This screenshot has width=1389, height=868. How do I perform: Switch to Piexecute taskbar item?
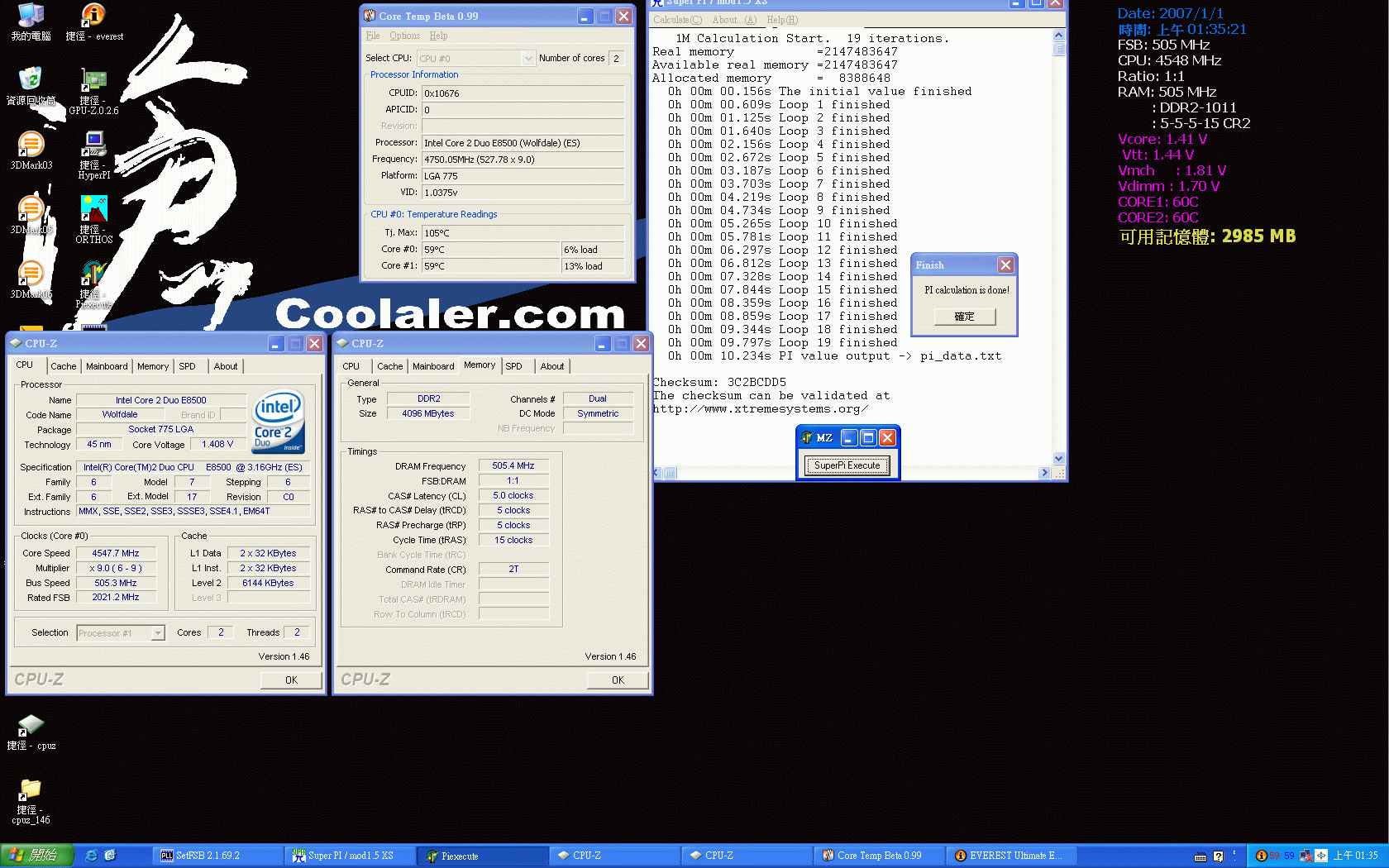[x=482, y=856]
